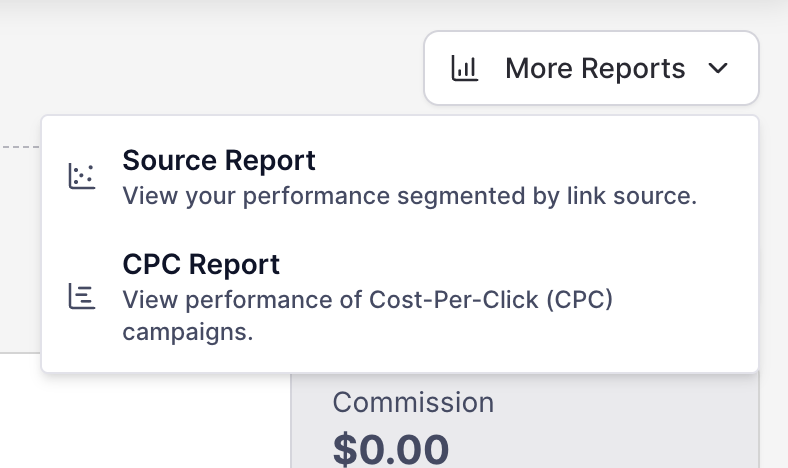Click the Source Report scatter plot icon

pos(81,176)
